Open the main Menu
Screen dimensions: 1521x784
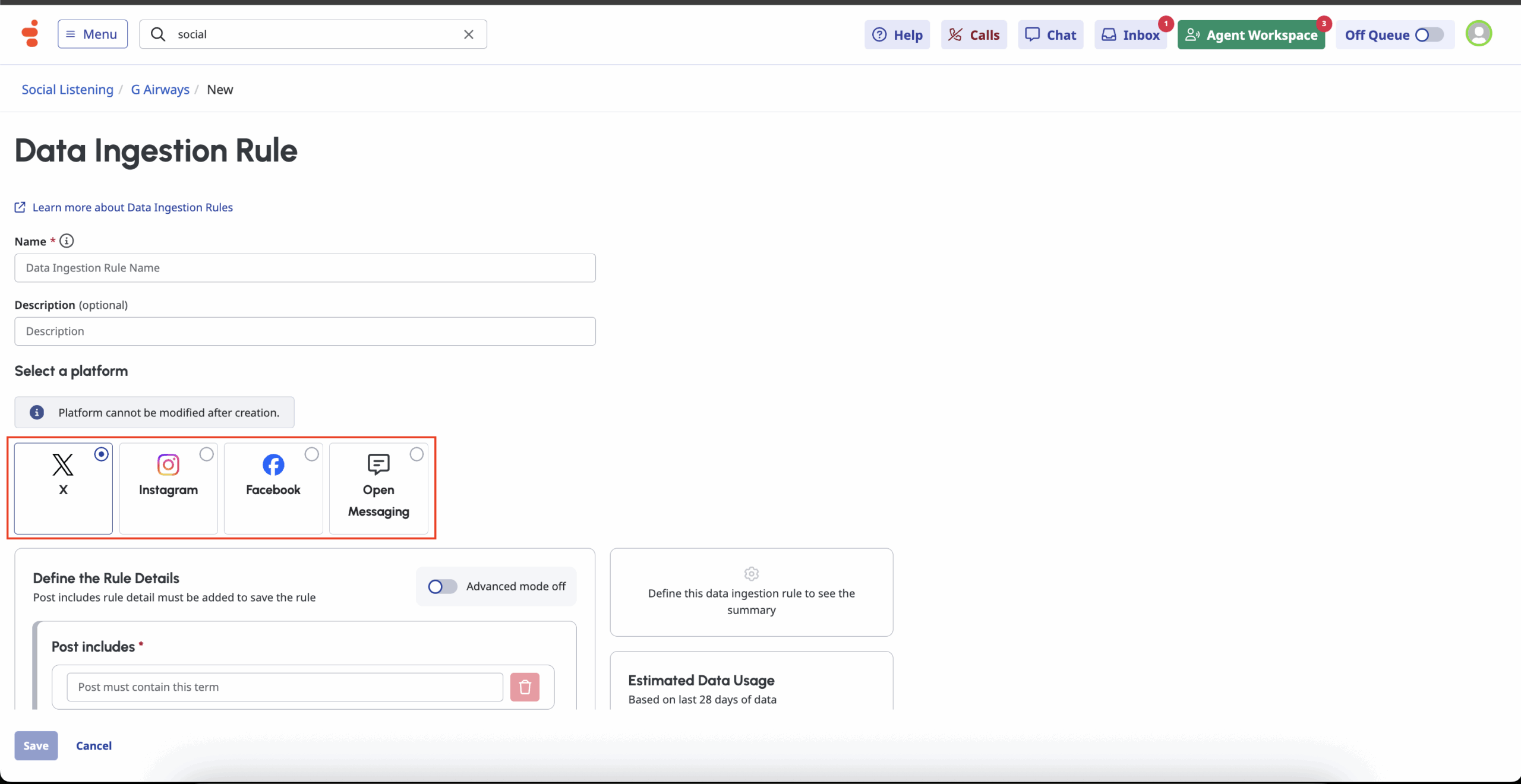pos(93,34)
